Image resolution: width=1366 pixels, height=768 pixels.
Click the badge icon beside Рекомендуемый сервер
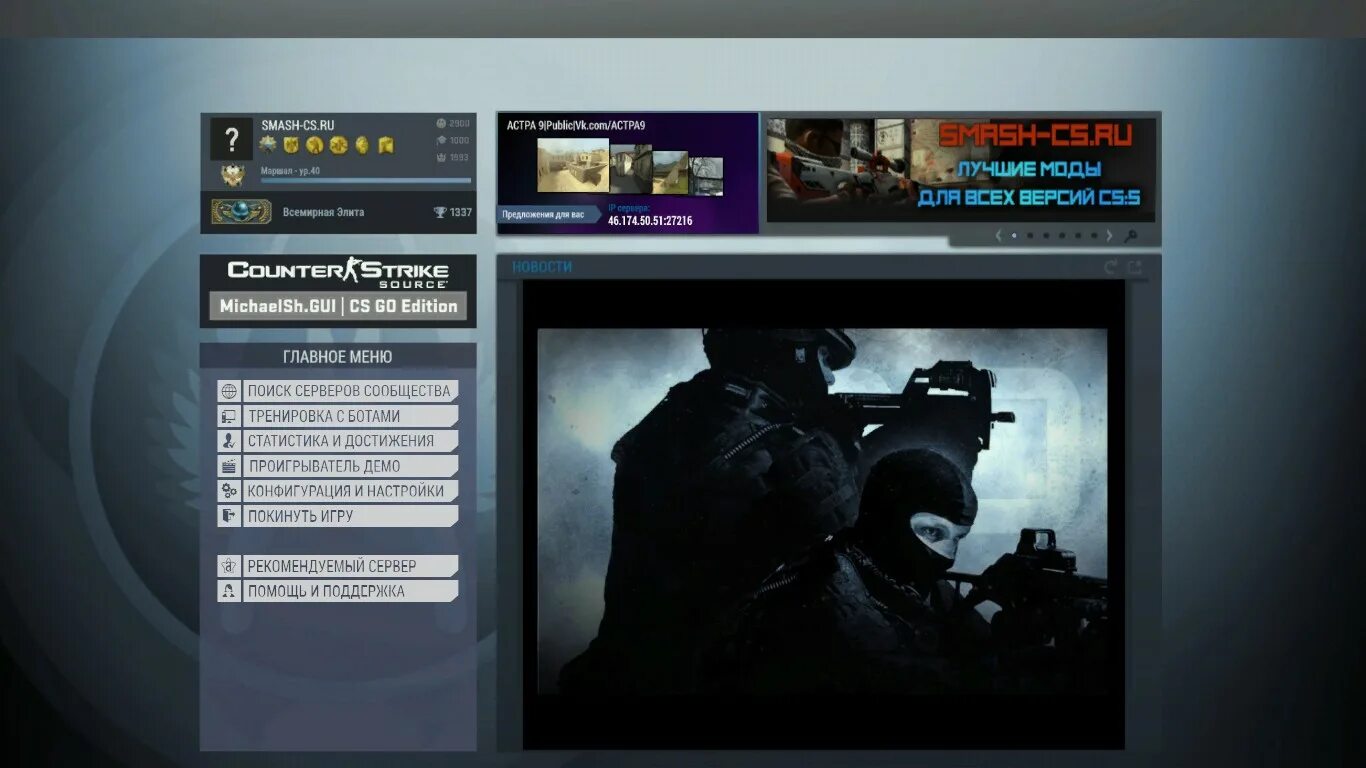pyautogui.click(x=229, y=566)
